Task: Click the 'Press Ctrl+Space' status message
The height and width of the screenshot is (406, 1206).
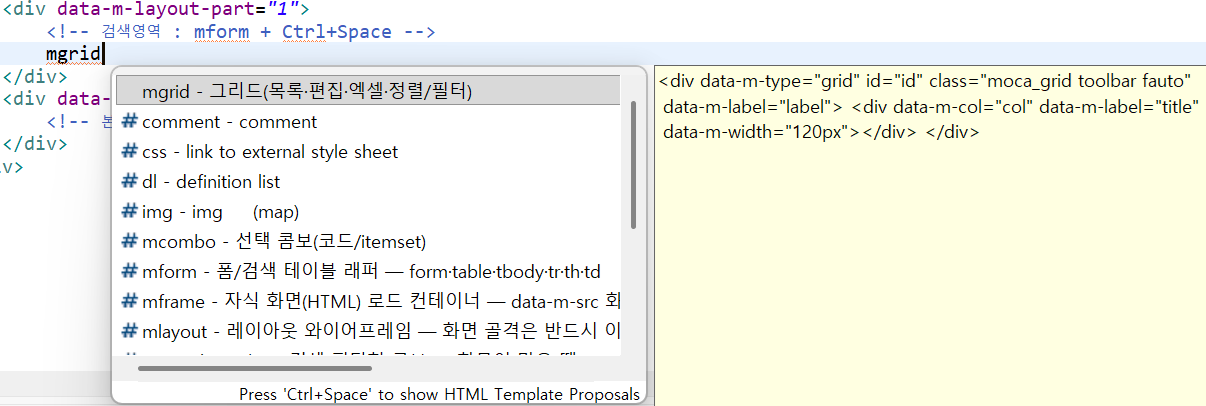Action: [439, 394]
